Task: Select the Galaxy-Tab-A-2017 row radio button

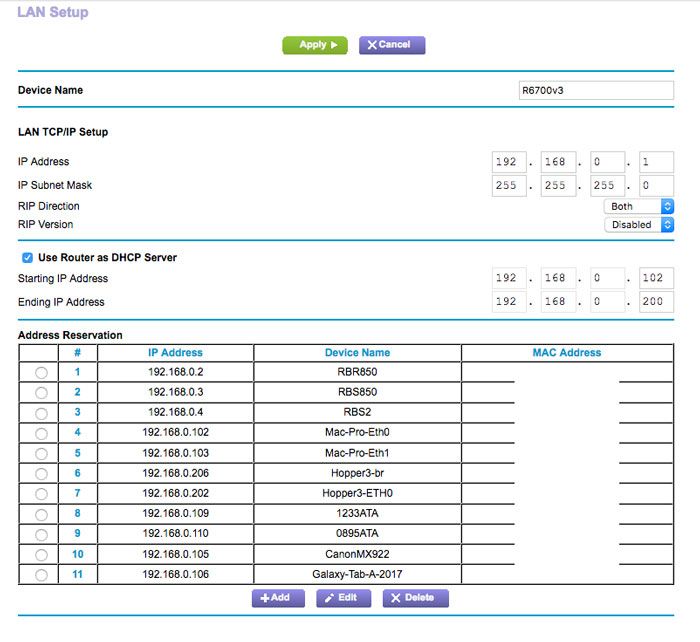Action: (x=41, y=575)
